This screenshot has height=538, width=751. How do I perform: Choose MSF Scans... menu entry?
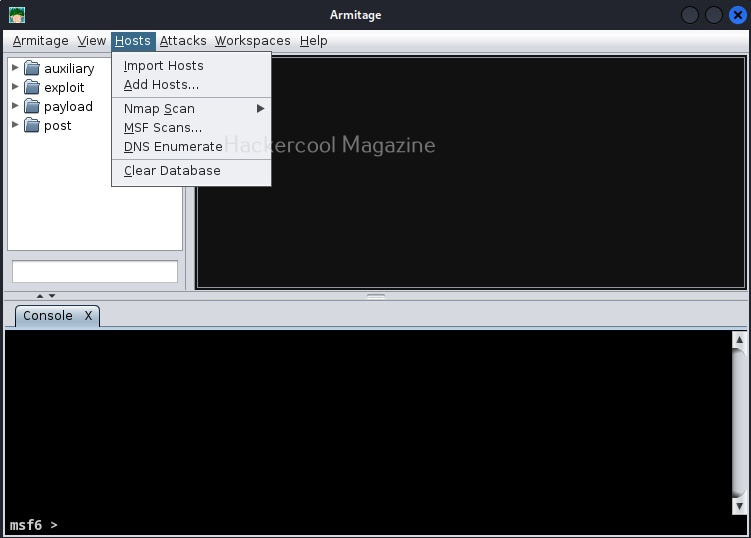click(x=191, y=128)
